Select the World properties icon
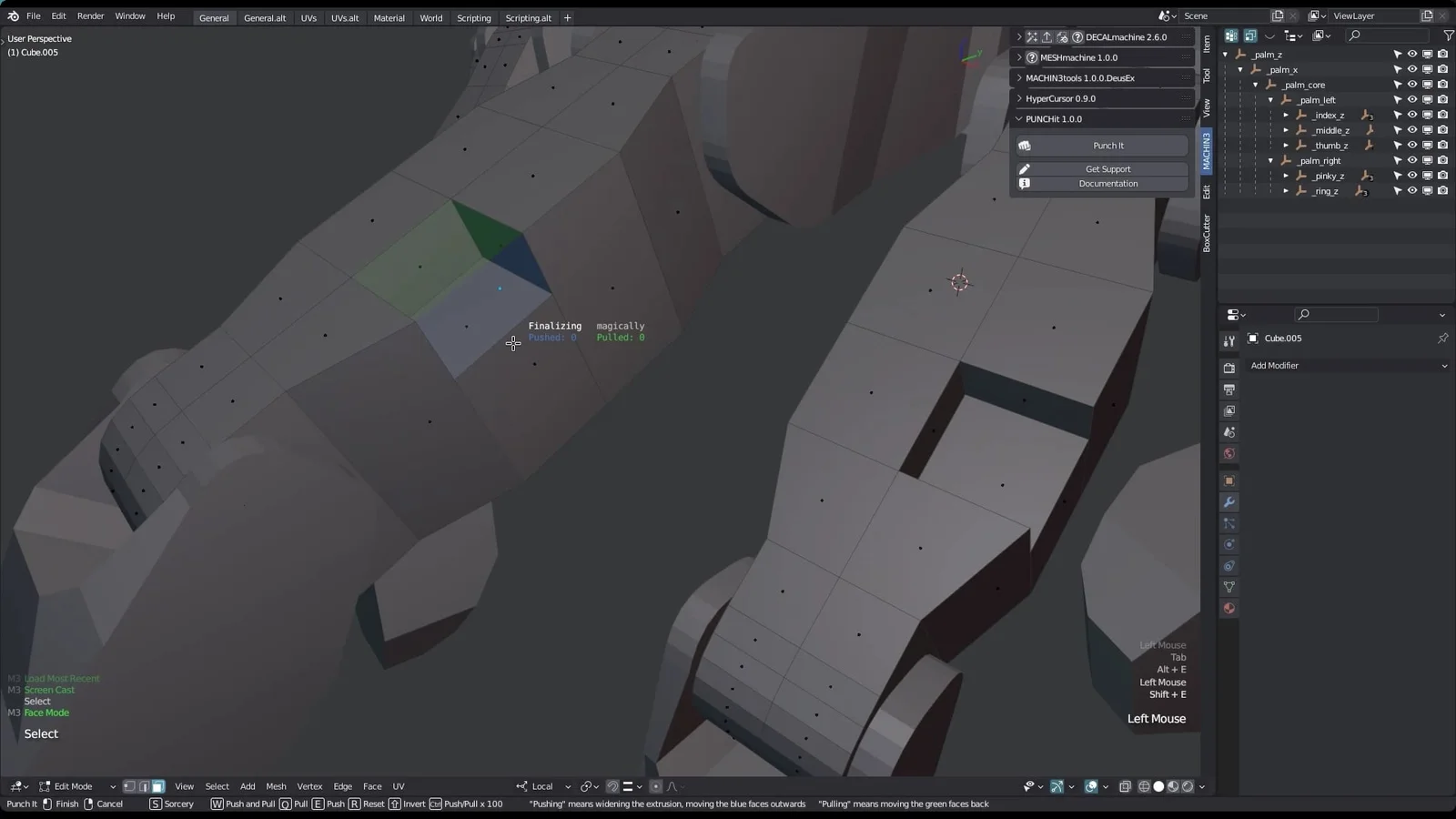Screen dimensions: 1456x819 1229,453
